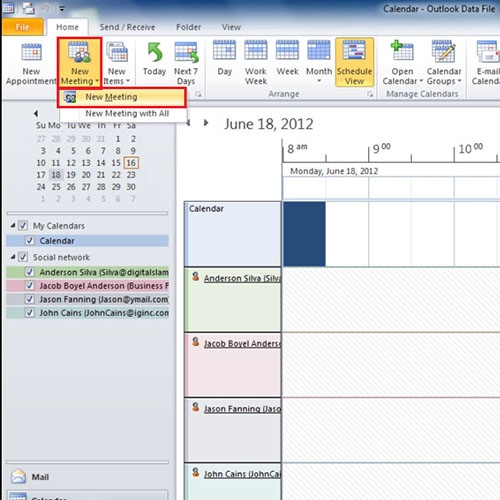Image resolution: width=500 pixels, height=500 pixels.
Task: Select June 16 in mini calendar
Action: pyautogui.click(x=131, y=163)
